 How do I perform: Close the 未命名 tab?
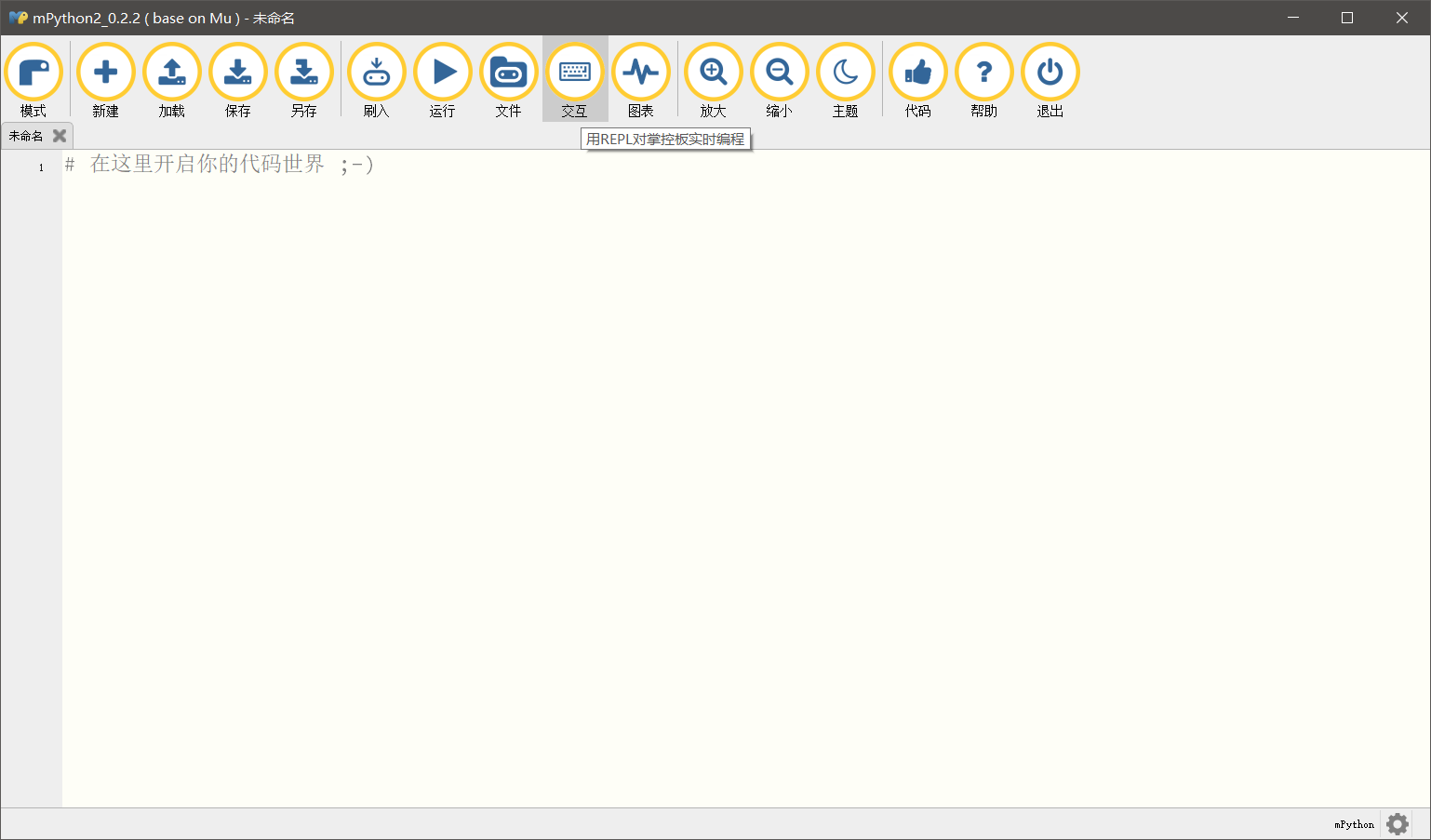pos(60,136)
